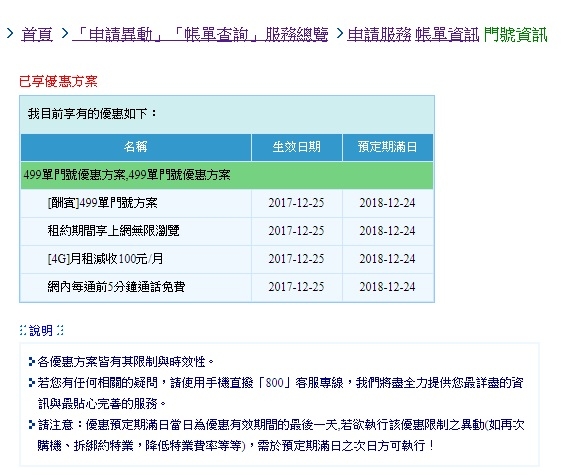
Task: Click 2018-12-24 date in 網內每通前5分鐘 row
Action: tap(387, 287)
